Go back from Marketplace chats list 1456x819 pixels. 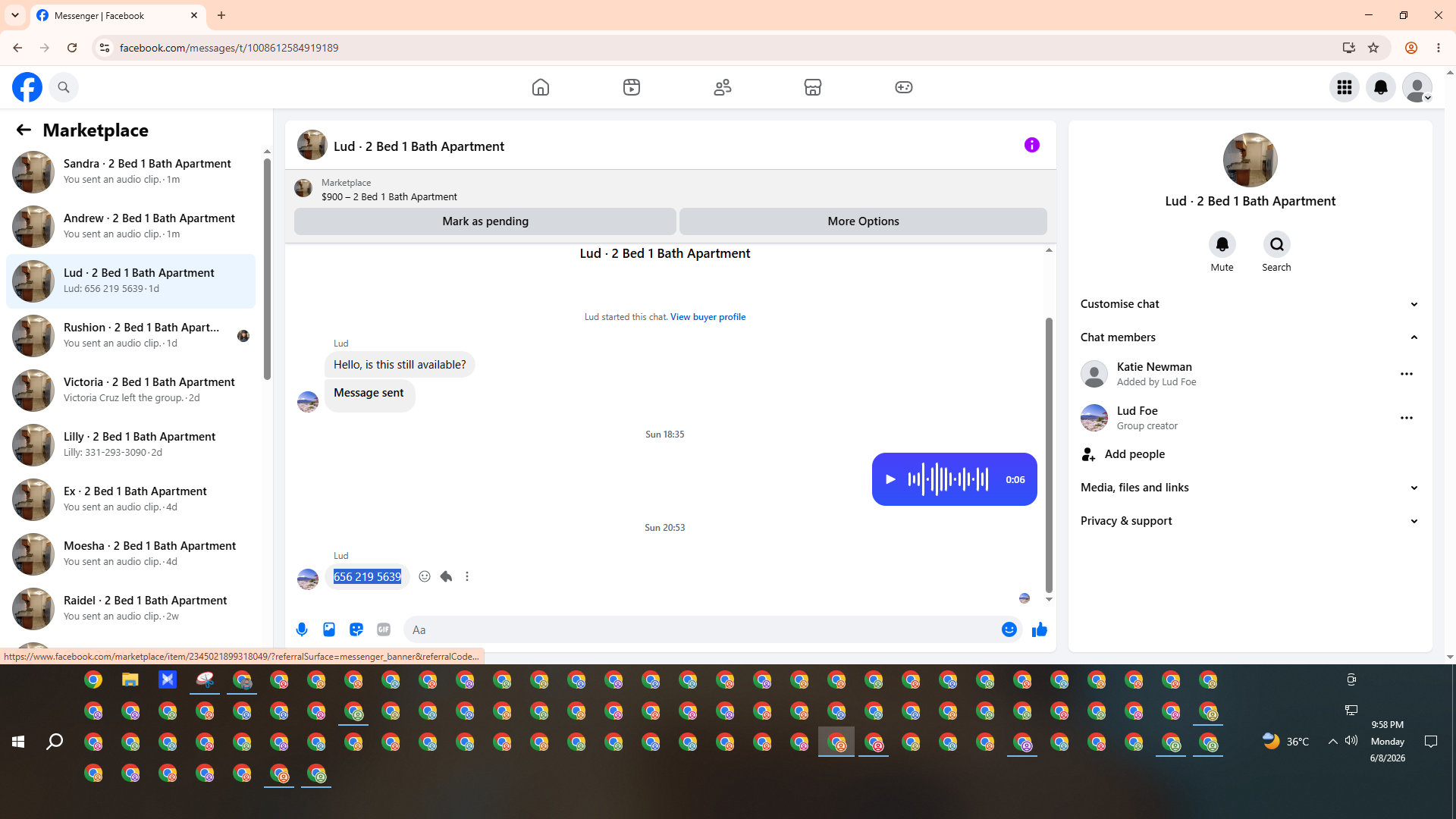click(24, 130)
